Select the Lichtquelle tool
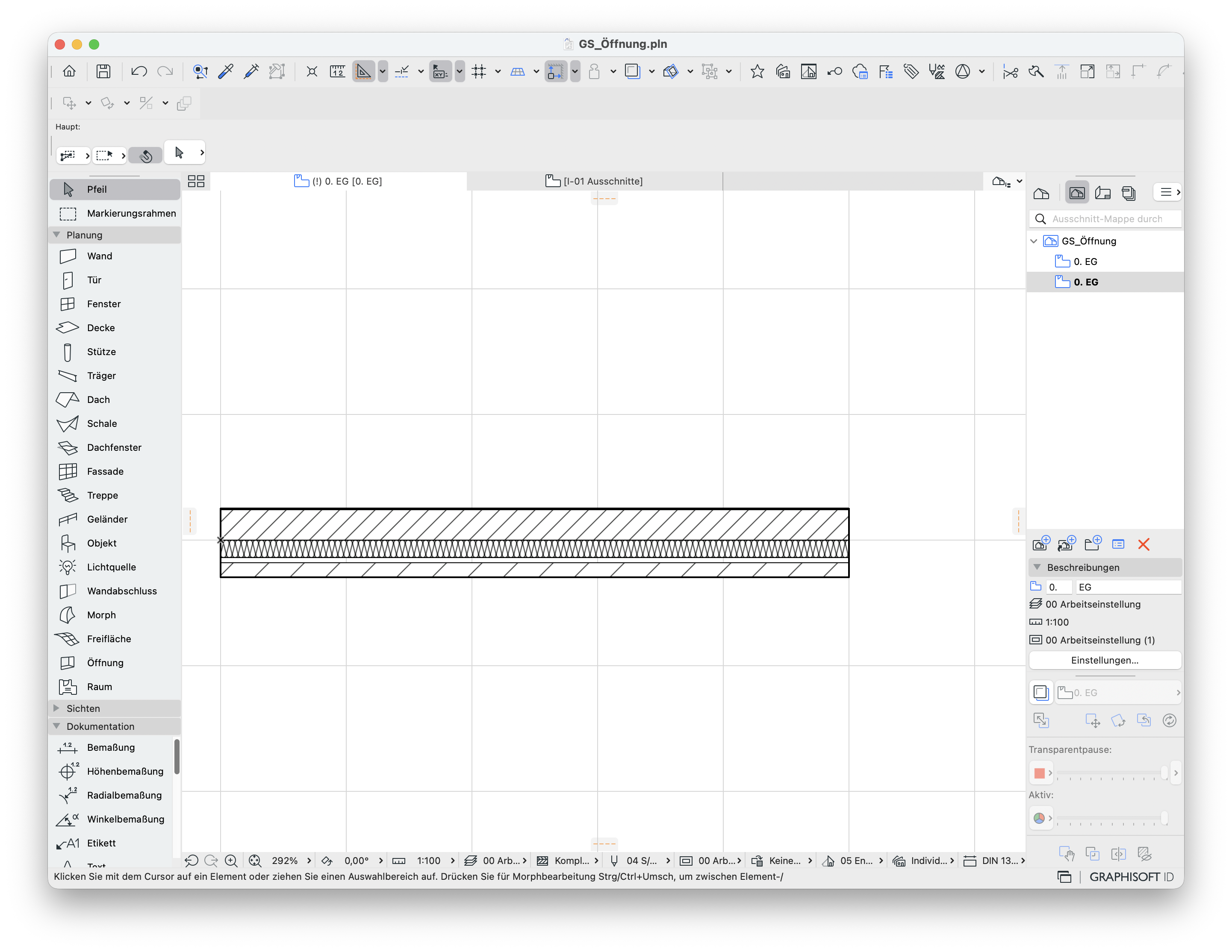Image resolution: width=1232 pixels, height=952 pixels. 115,567
